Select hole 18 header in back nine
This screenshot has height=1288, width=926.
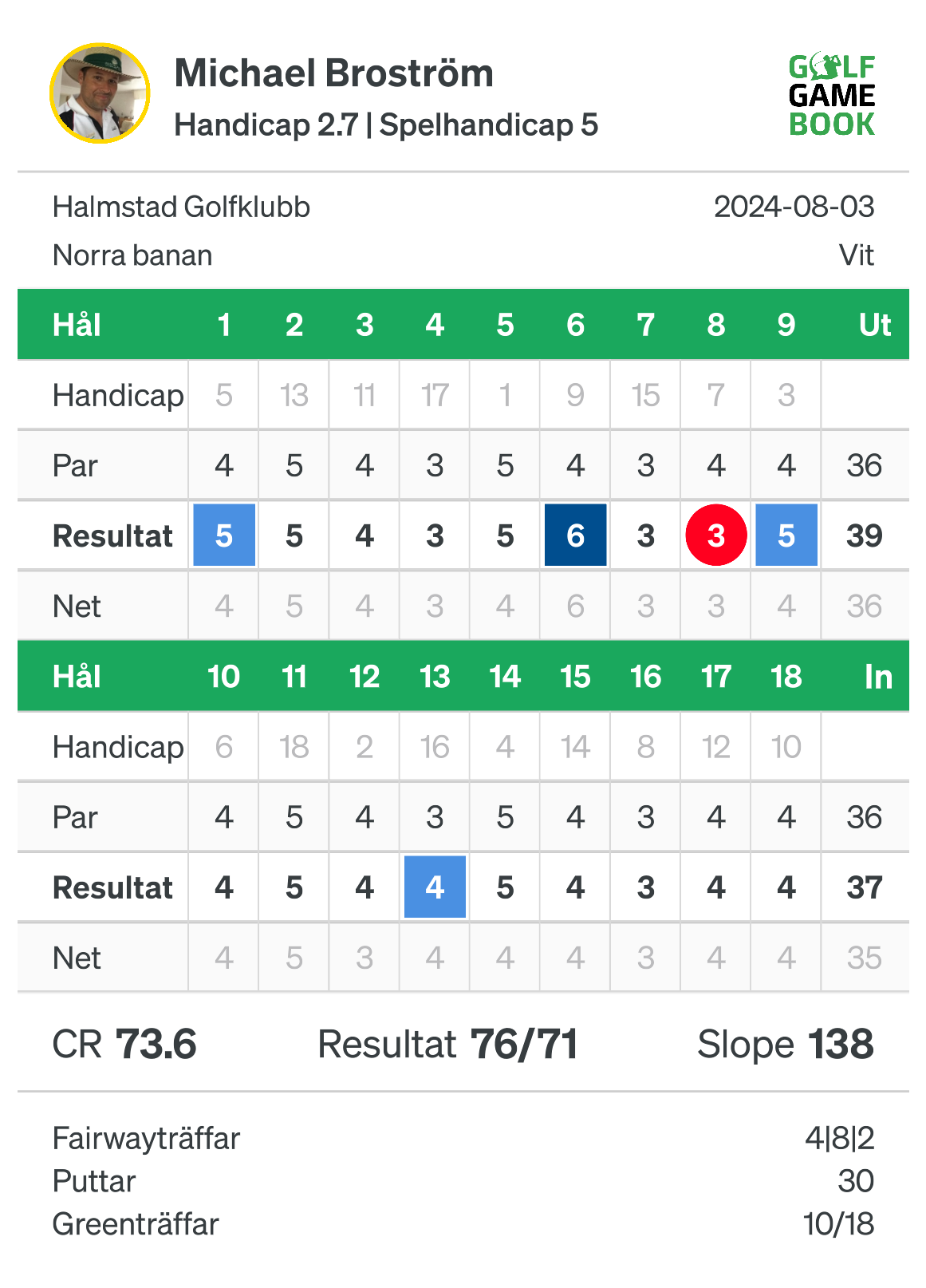coord(786,677)
